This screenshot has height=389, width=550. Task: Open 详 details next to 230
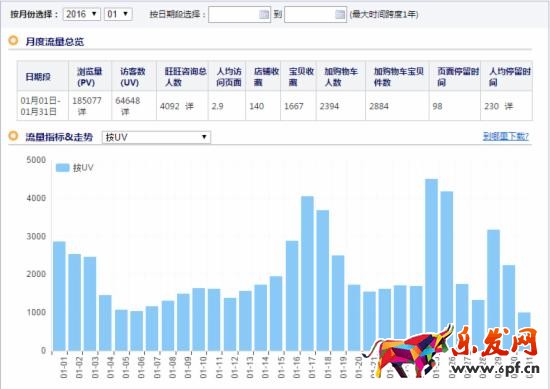tap(508, 106)
